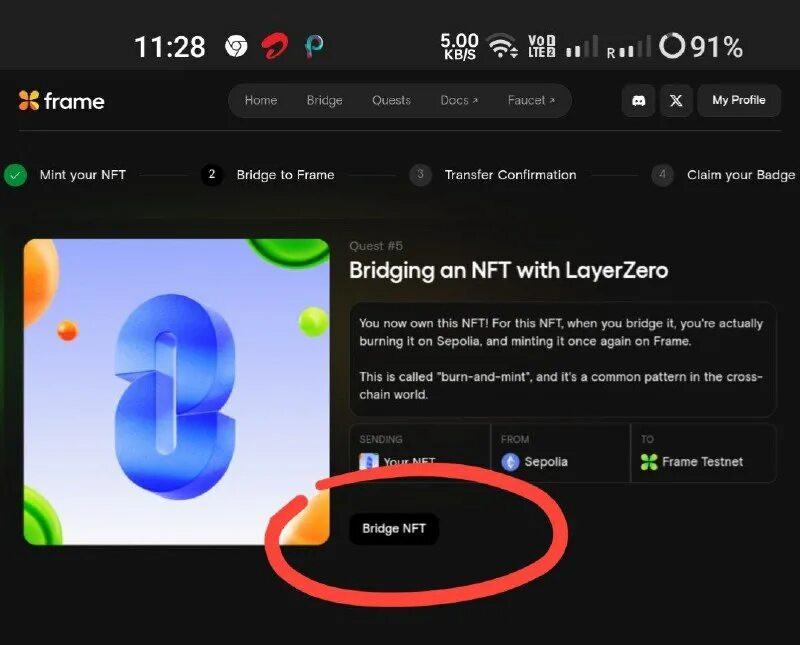Open the Faucet external link

531,100
